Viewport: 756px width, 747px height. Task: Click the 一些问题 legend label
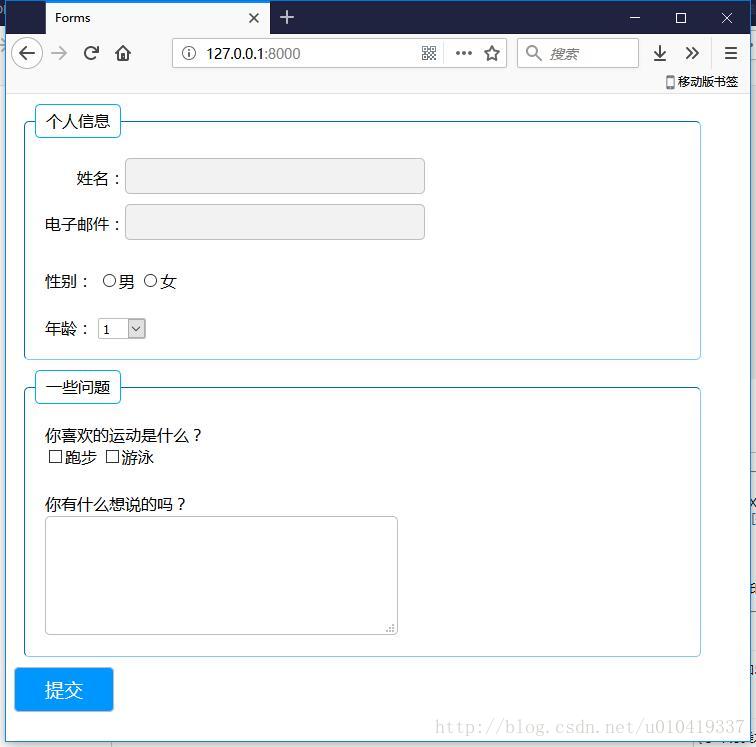(x=78, y=387)
